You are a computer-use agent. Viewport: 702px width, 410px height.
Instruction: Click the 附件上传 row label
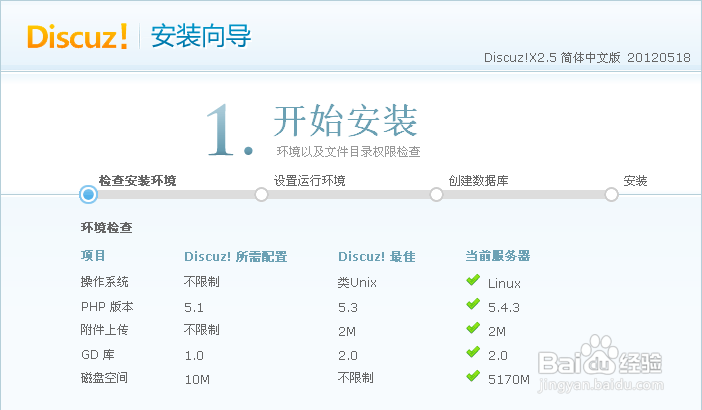pyautogui.click(x=104, y=330)
